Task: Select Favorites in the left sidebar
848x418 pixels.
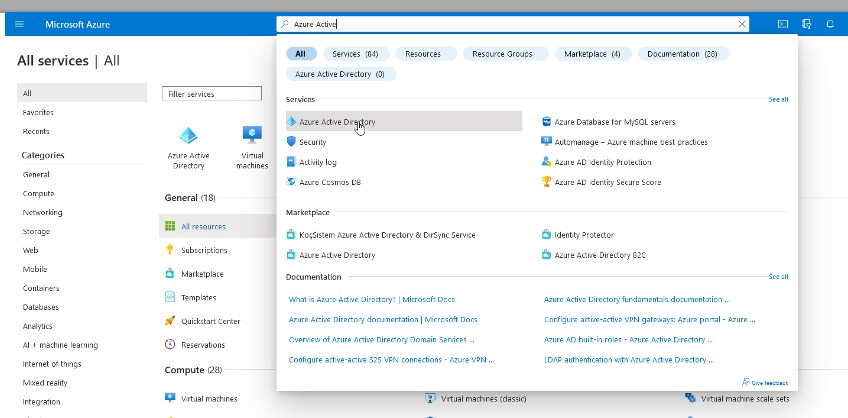Action: pyautogui.click(x=38, y=112)
